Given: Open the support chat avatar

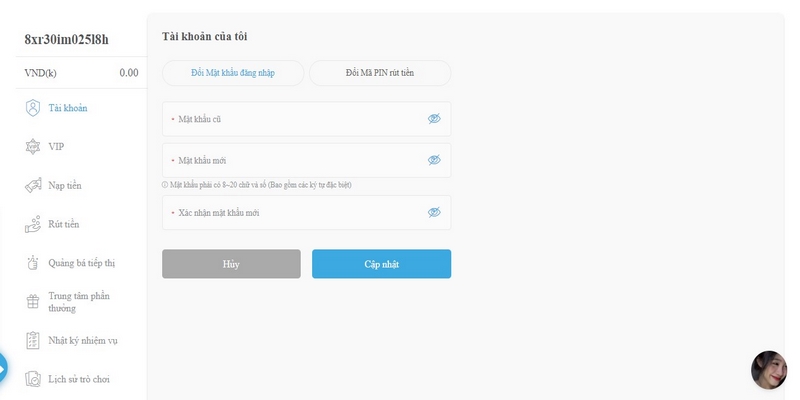Looking at the screenshot, I should point(769,370).
